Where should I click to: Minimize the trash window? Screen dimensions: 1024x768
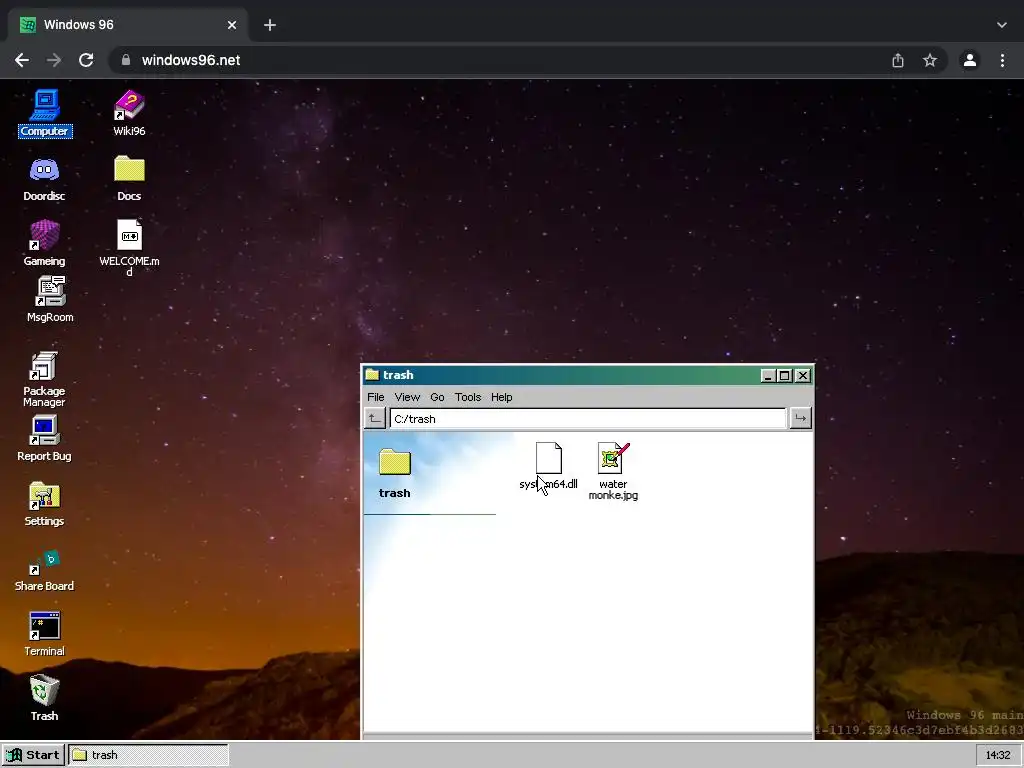coord(768,376)
